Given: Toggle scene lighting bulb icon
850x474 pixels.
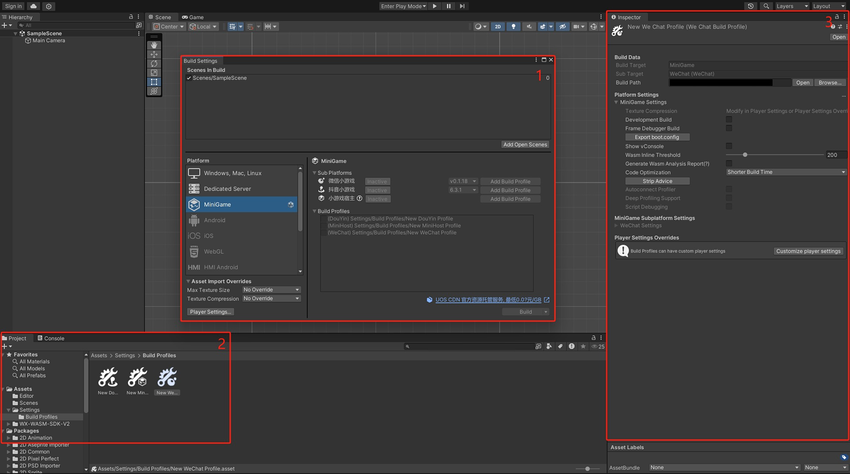Looking at the screenshot, I should pyautogui.click(x=514, y=27).
